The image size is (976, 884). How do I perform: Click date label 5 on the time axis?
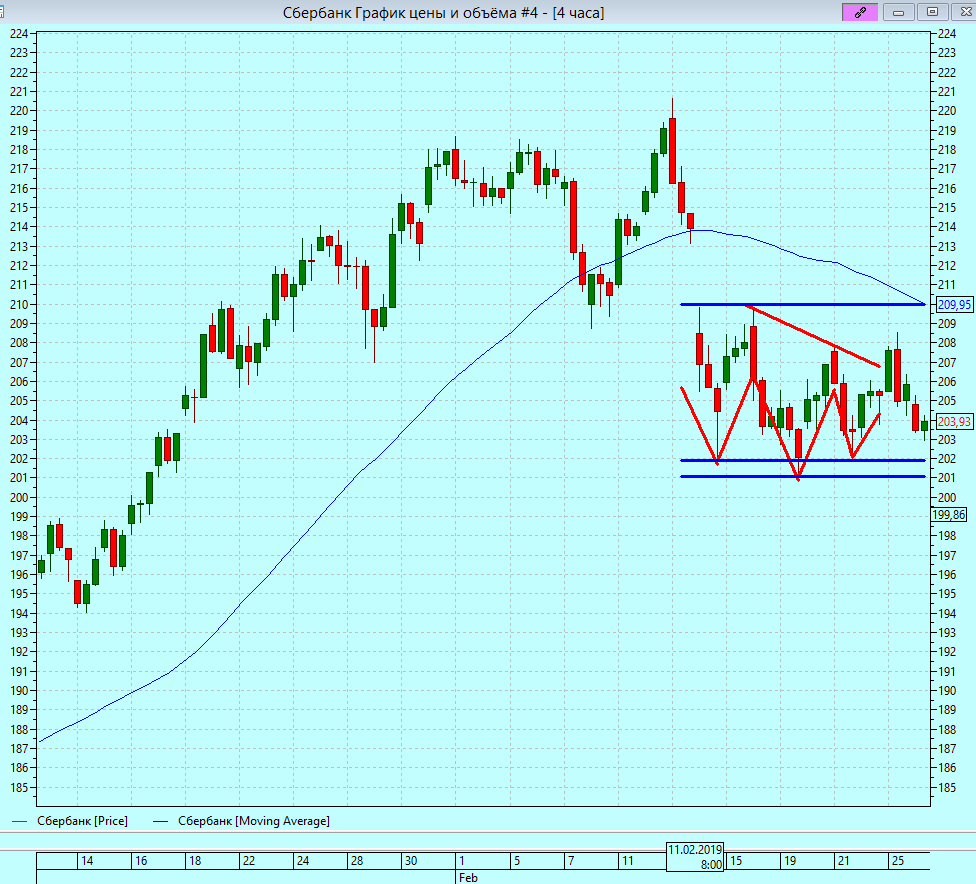517,861
